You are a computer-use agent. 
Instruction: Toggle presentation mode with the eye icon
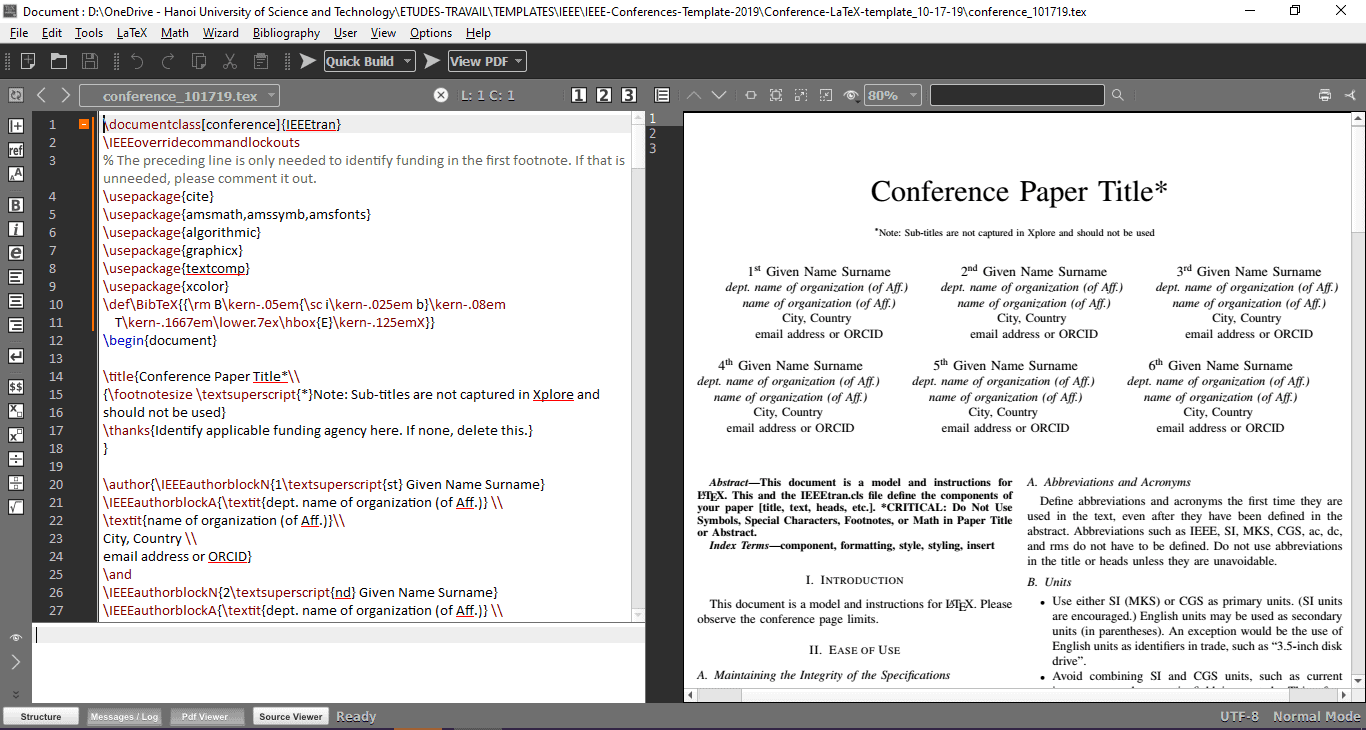click(x=851, y=94)
